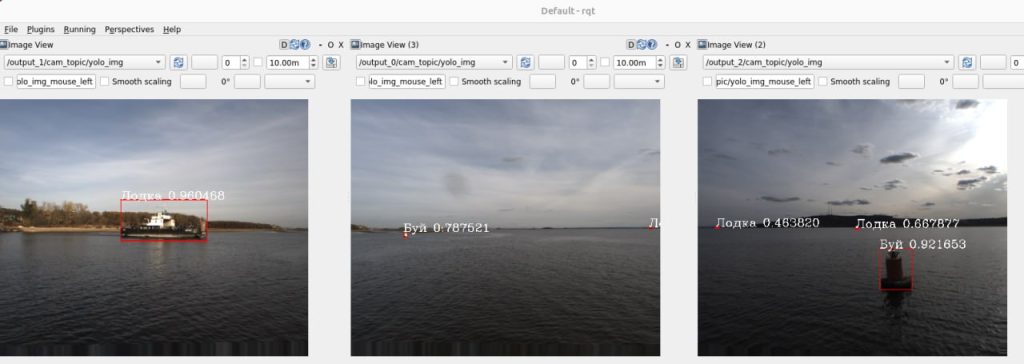
Task: Toggle dynamic range checkbox in output_1 view
Action: [x=258, y=63]
